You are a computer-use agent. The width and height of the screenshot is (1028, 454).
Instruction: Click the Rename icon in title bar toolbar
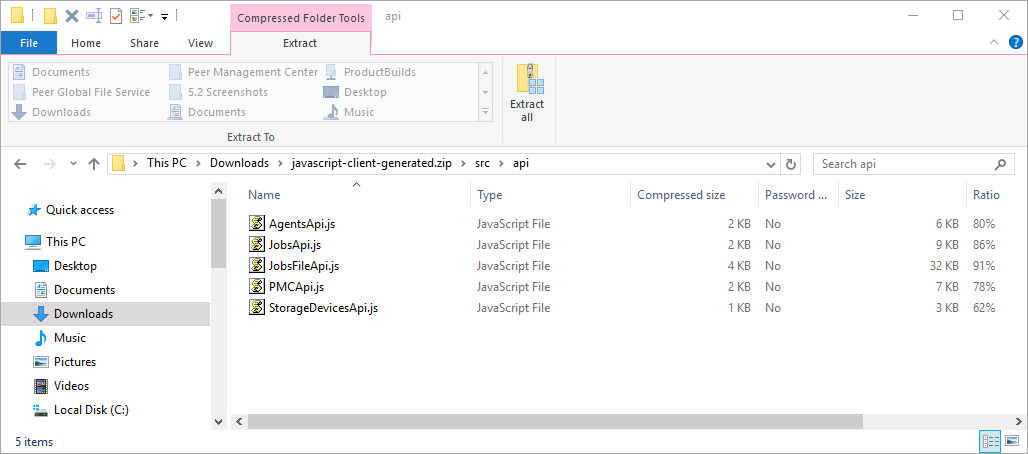pos(94,15)
